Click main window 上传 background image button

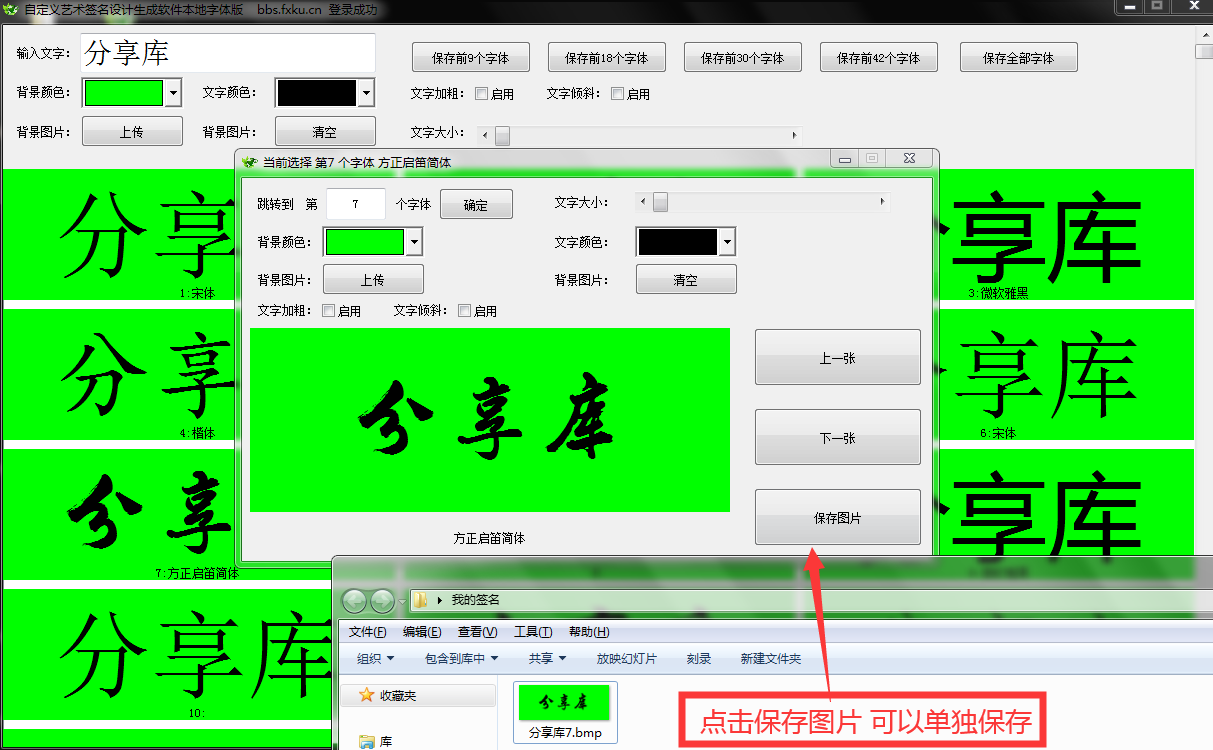pyautogui.click(x=132, y=132)
